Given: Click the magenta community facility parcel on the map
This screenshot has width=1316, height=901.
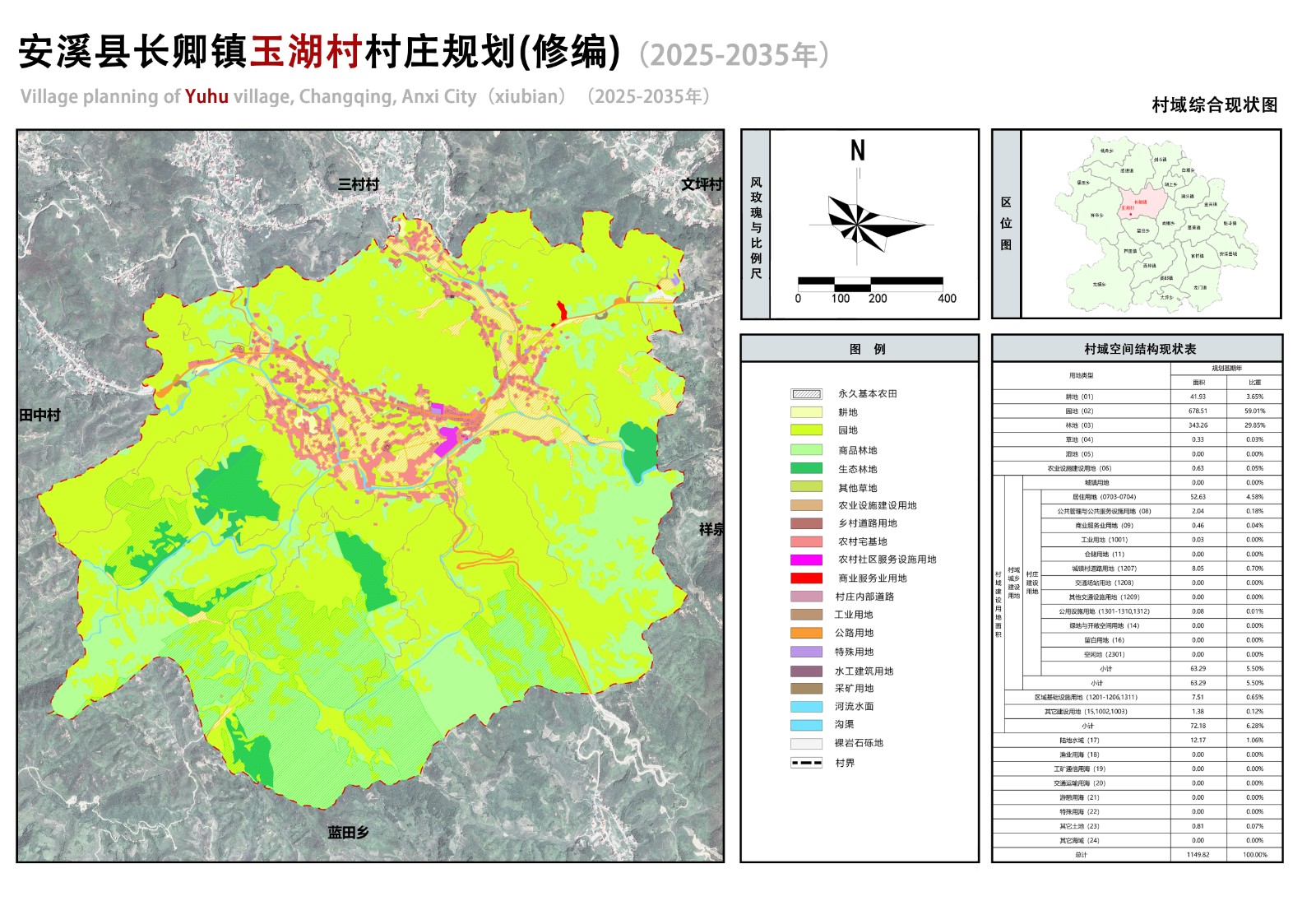Looking at the screenshot, I should click(447, 440).
